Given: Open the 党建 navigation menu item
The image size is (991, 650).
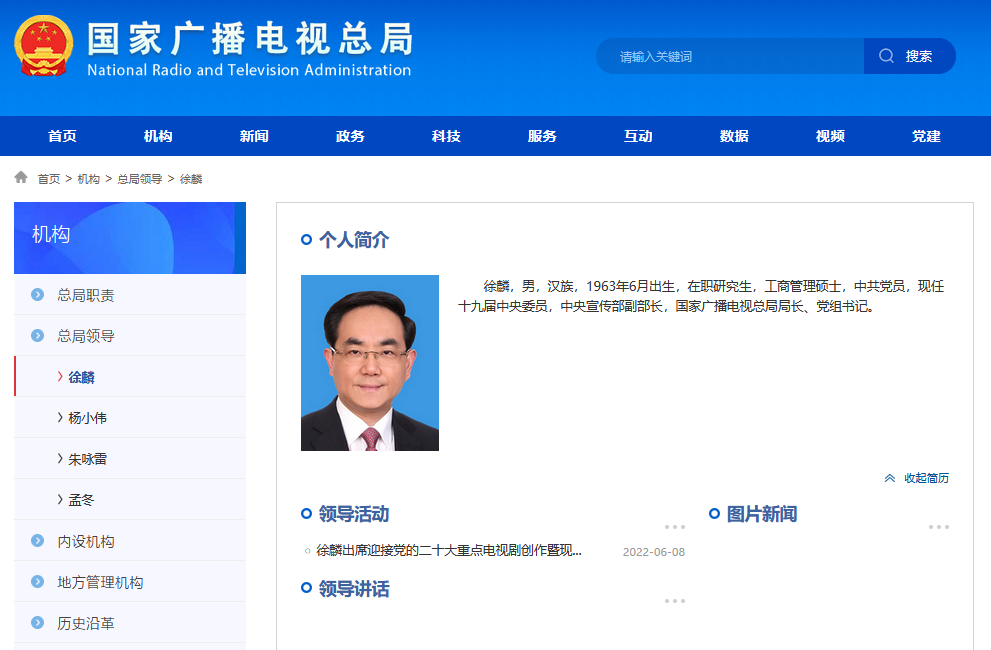Looking at the screenshot, I should tap(927, 136).
